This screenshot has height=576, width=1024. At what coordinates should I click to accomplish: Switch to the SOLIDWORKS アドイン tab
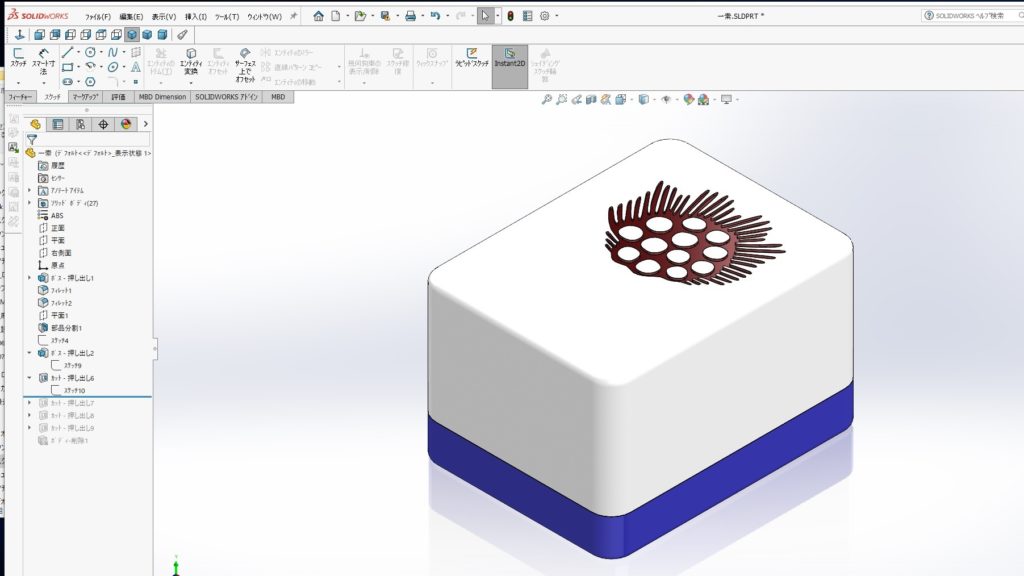pos(226,97)
